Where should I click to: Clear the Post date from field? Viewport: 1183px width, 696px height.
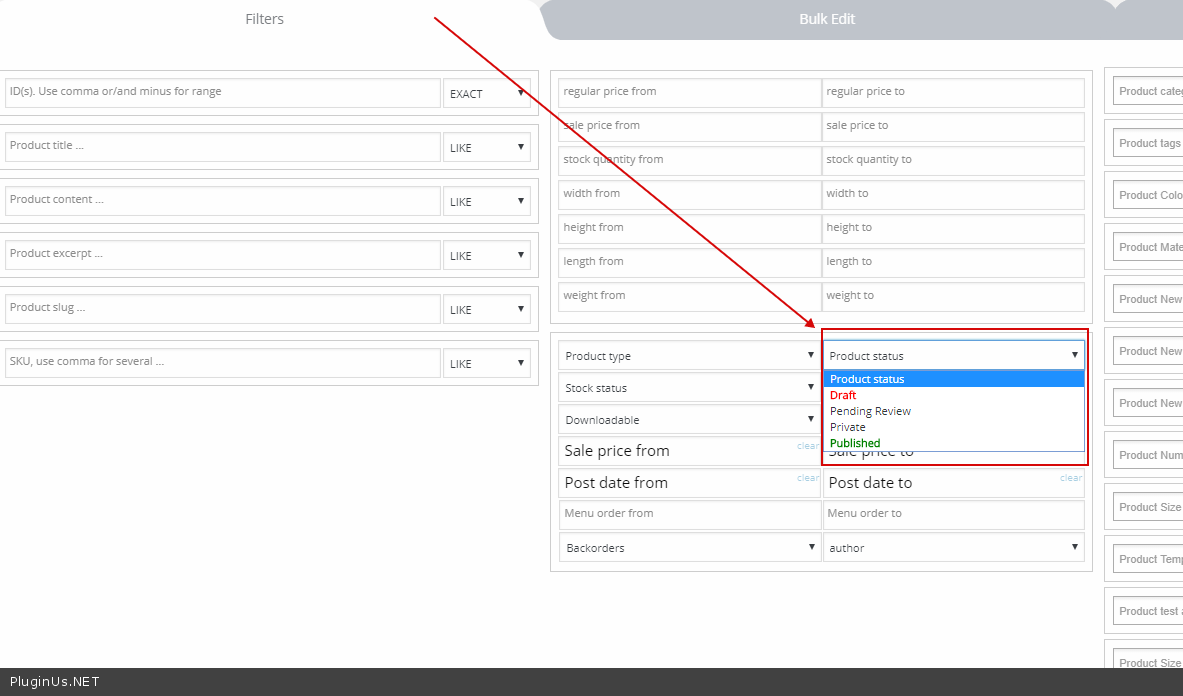coord(808,478)
